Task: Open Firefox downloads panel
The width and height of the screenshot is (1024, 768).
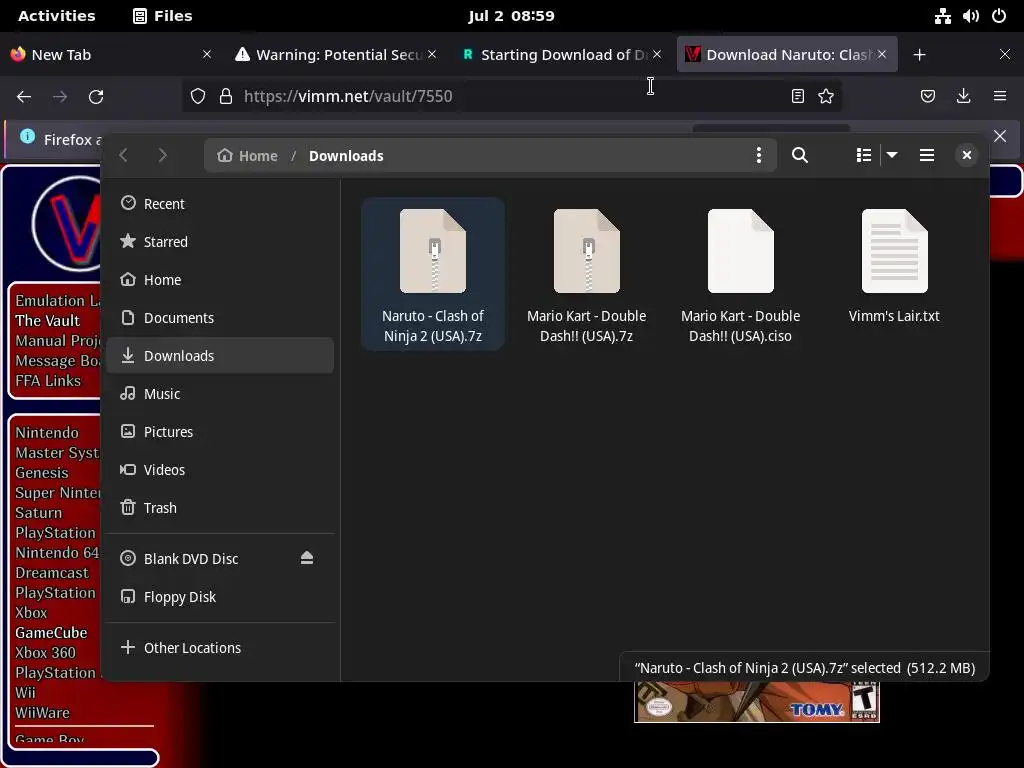Action: 963,97
